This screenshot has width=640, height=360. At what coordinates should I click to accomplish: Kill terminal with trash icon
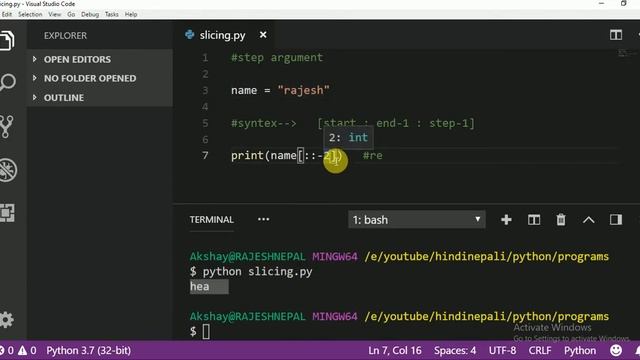(x=561, y=220)
